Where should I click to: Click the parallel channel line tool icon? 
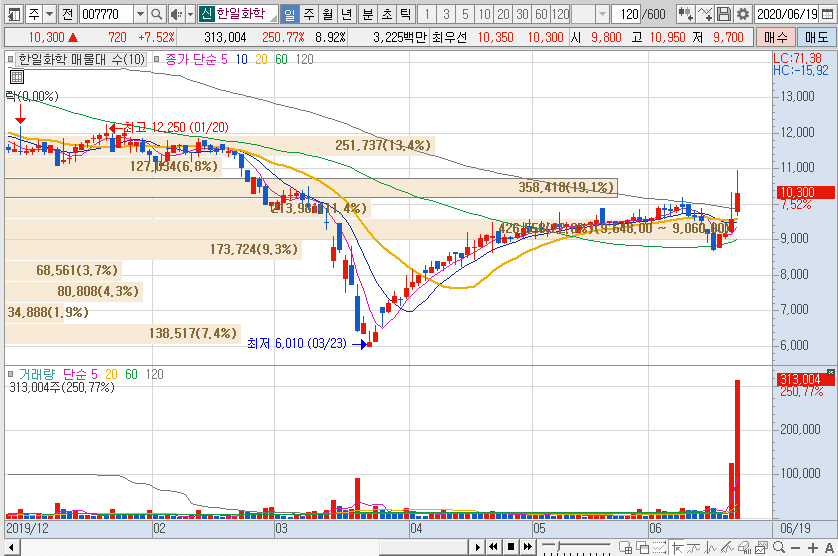tap(727, 547)
